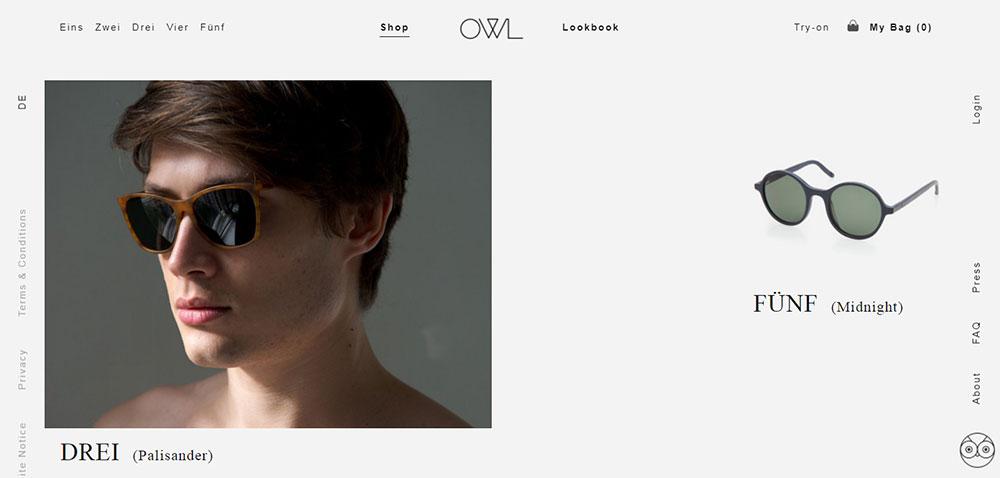1000x478 pixels.
Task: Select the Zwei model link
Action: coord(108,27)
